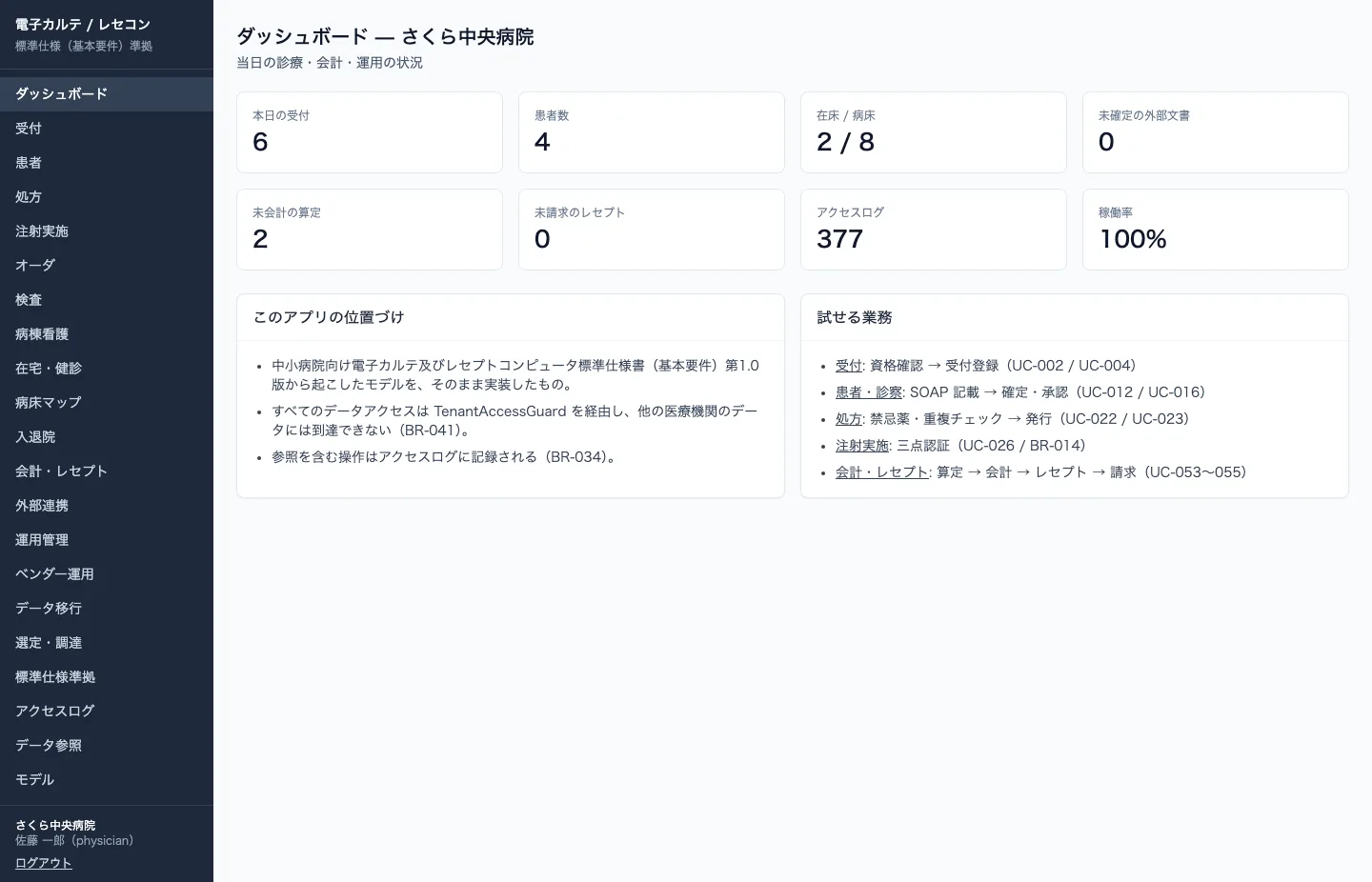Go to 入退院 page
The image size is (1372, 882).
(x=107, y=437)
